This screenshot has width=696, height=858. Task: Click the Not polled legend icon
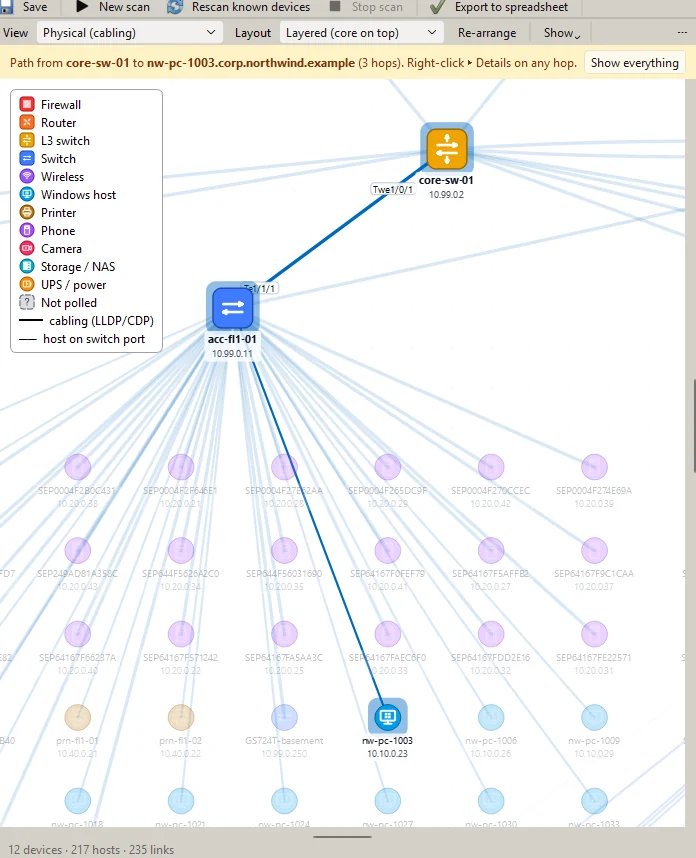pos(27,303)
